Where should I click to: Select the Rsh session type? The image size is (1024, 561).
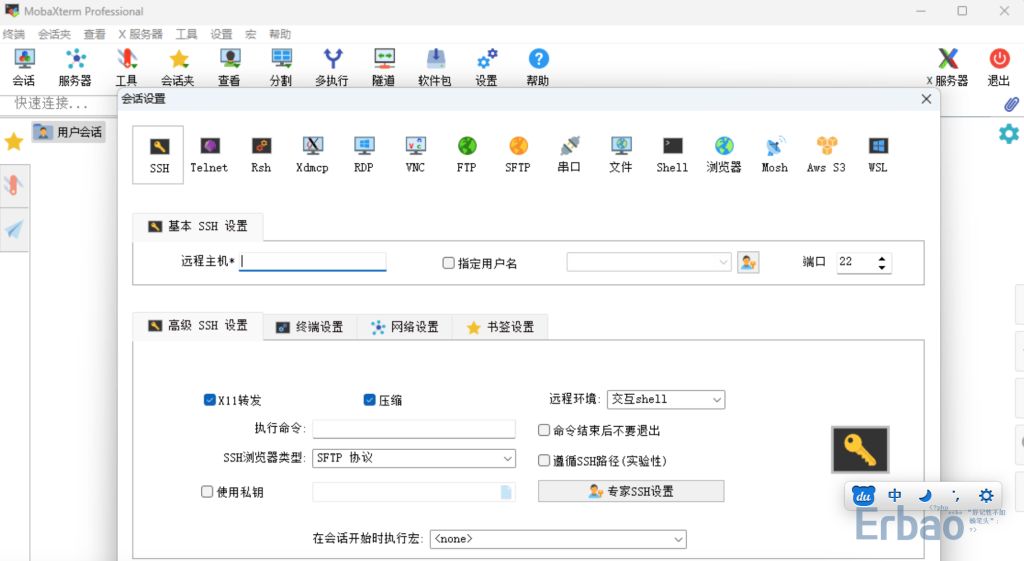click(x=261, y=155)
